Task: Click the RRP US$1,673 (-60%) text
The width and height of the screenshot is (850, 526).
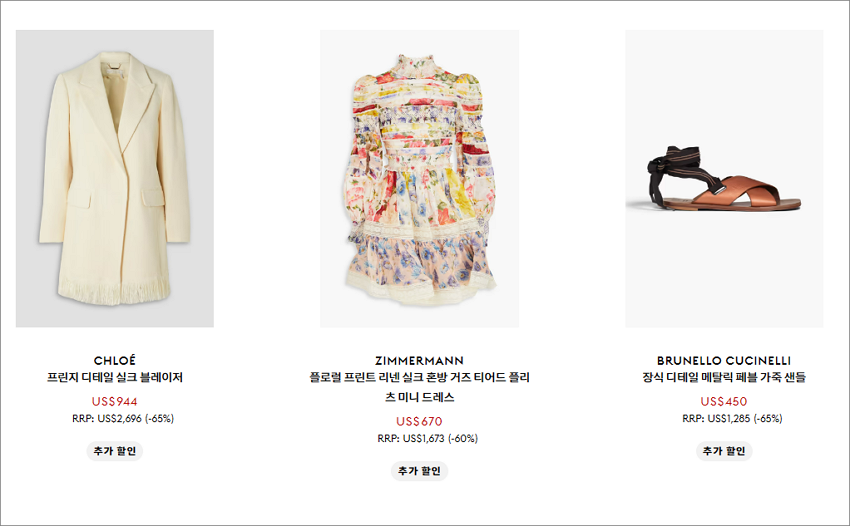Action: tap(428, 439)
